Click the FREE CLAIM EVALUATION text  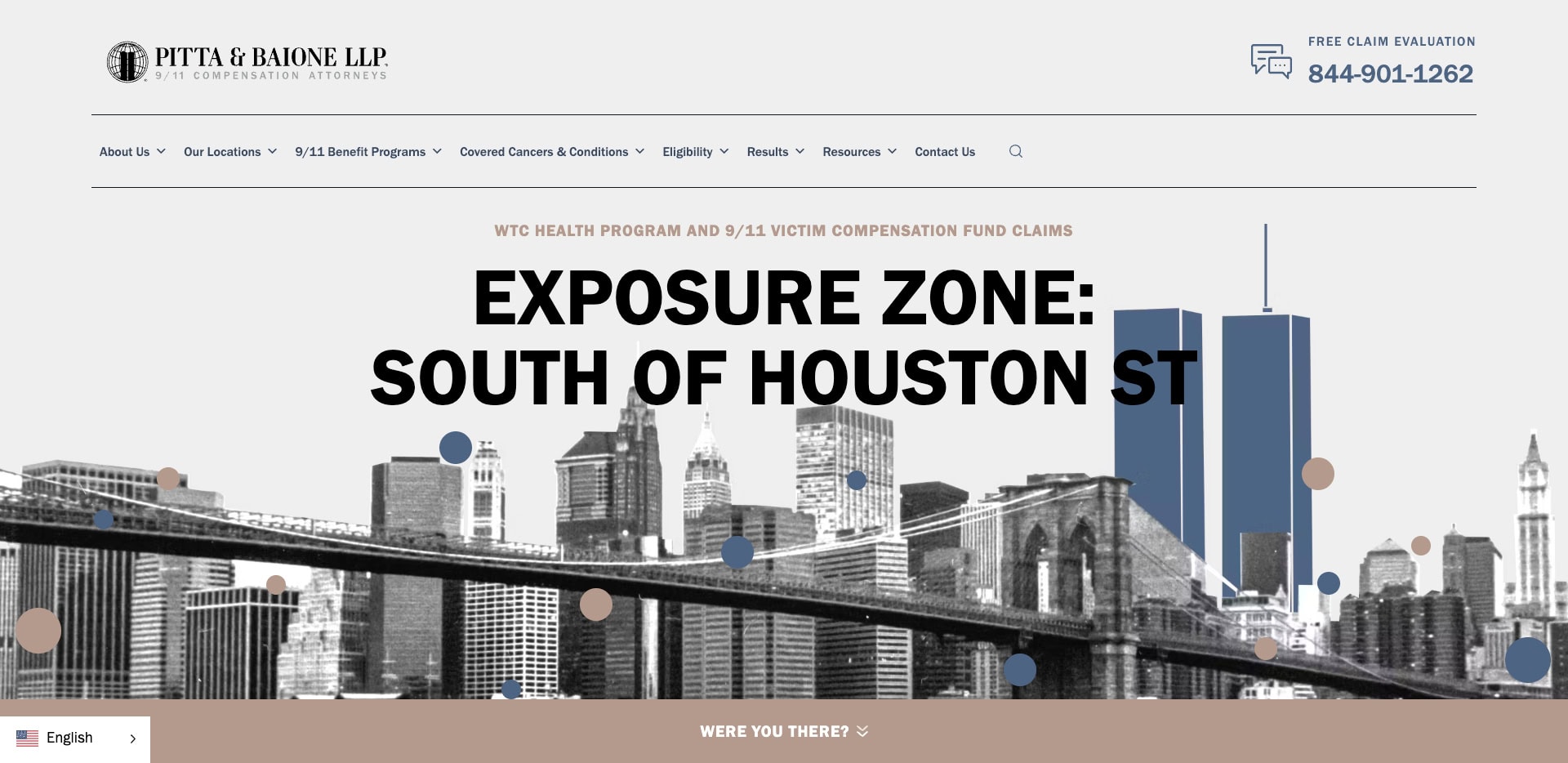(x=1392, y=42)
